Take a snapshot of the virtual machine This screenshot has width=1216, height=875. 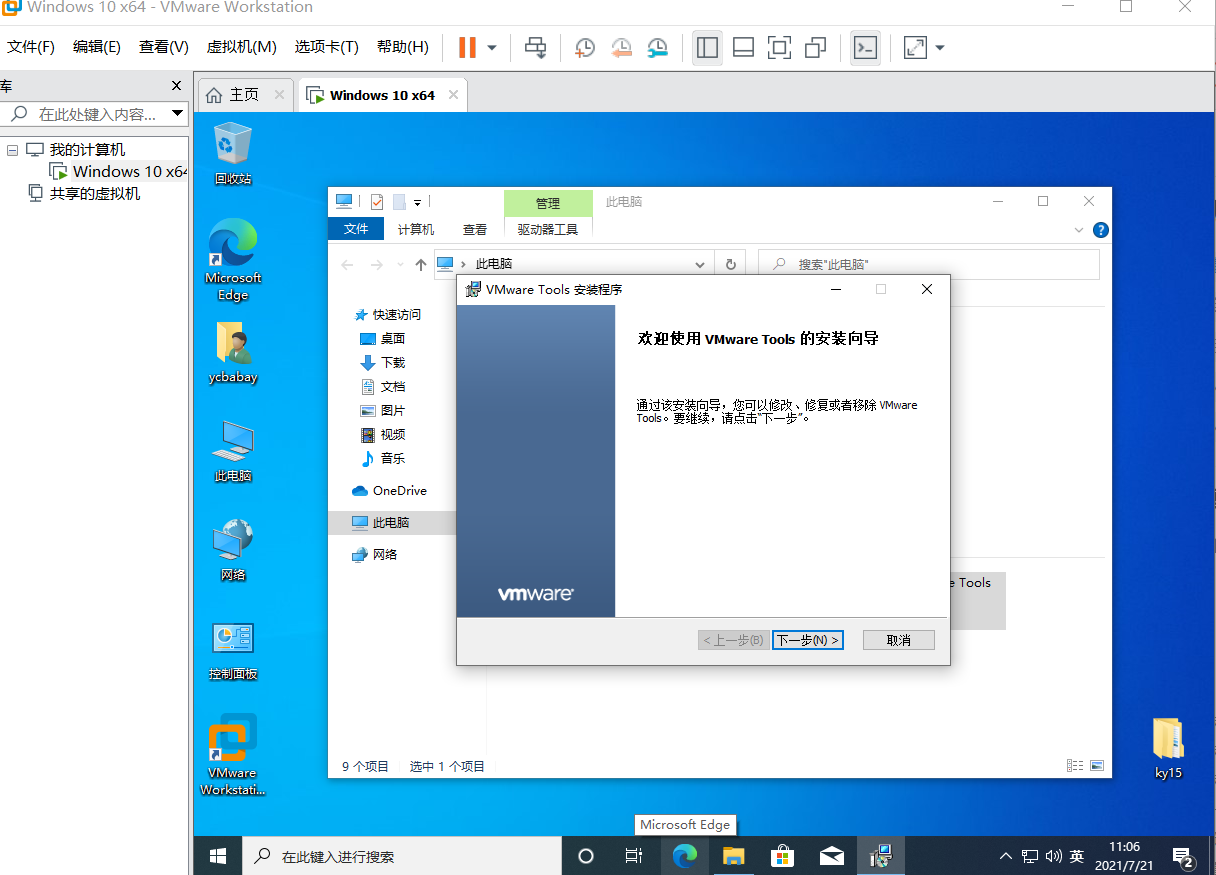pos(585,47)
